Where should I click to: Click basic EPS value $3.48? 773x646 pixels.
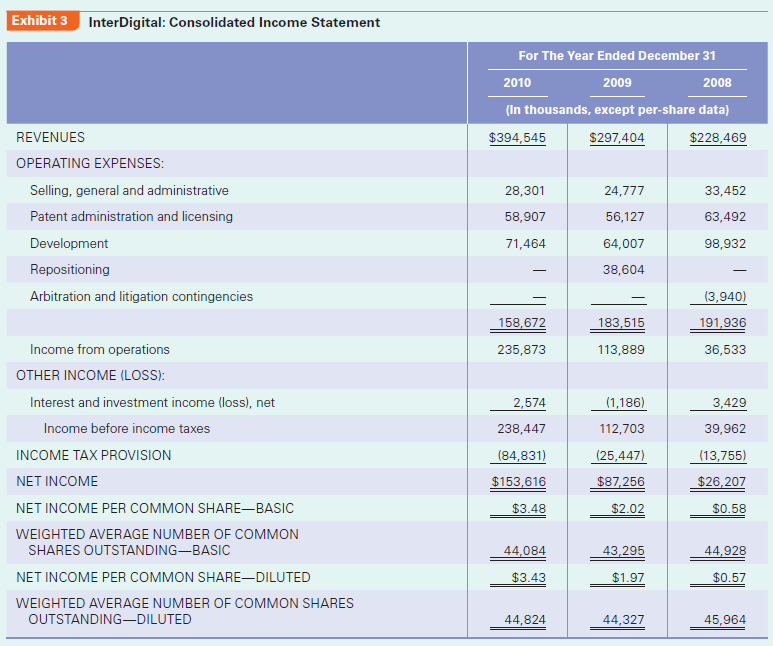pyautogui.click(x=528, y=508)
